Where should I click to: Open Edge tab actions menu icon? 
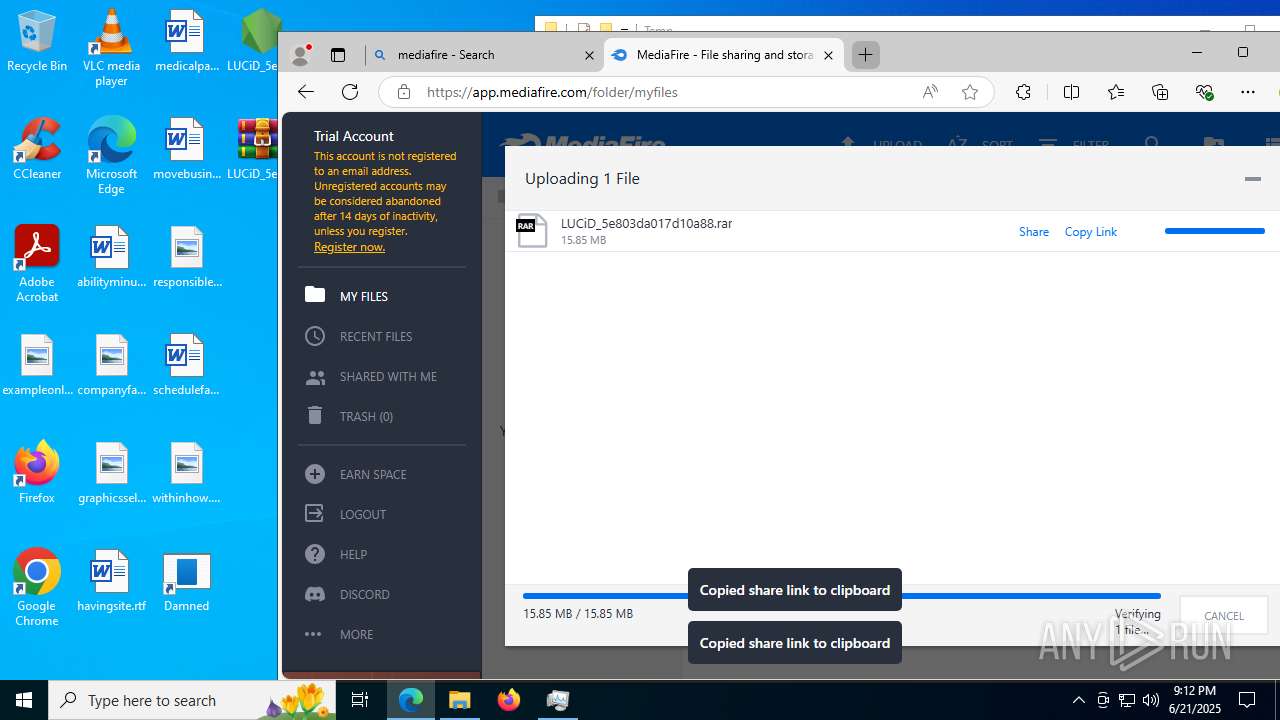[338, 55]
